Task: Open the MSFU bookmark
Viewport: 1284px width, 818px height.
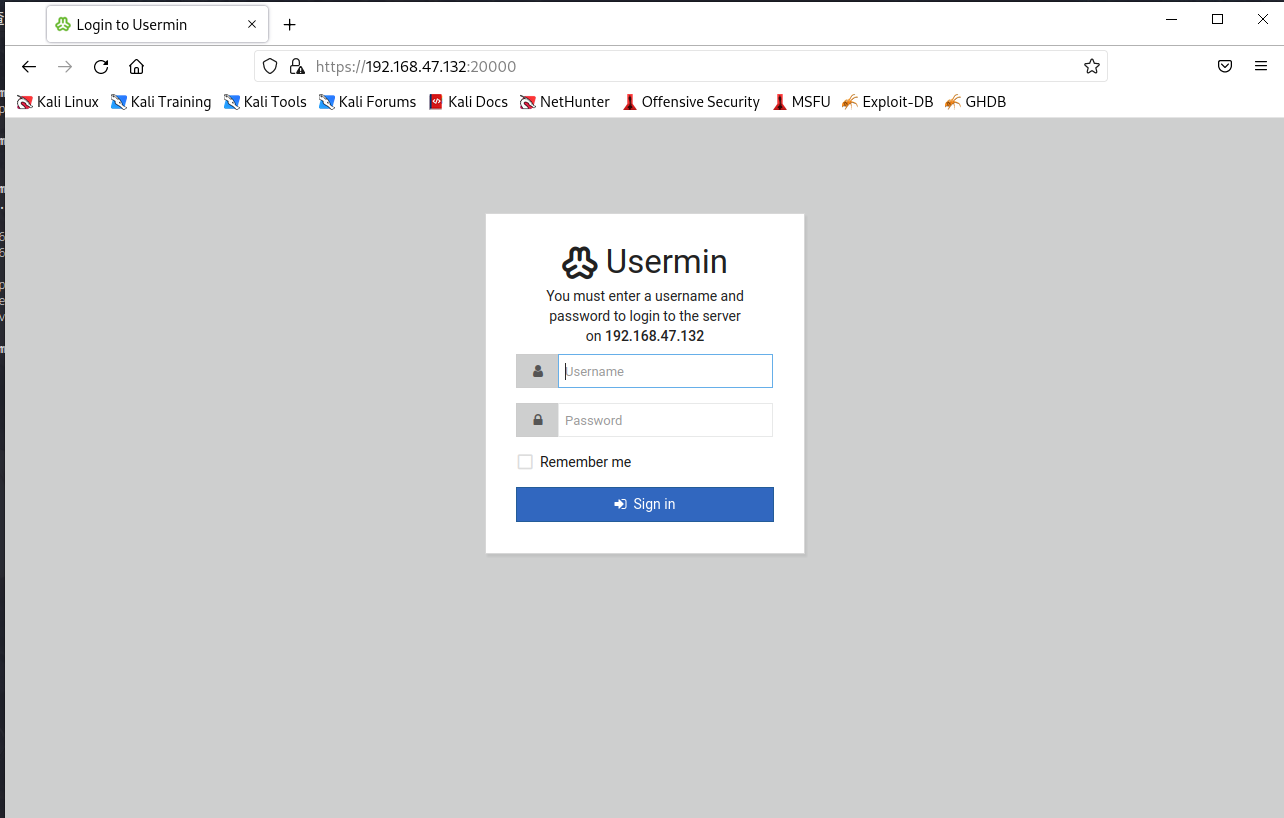Action: [802, 102]
